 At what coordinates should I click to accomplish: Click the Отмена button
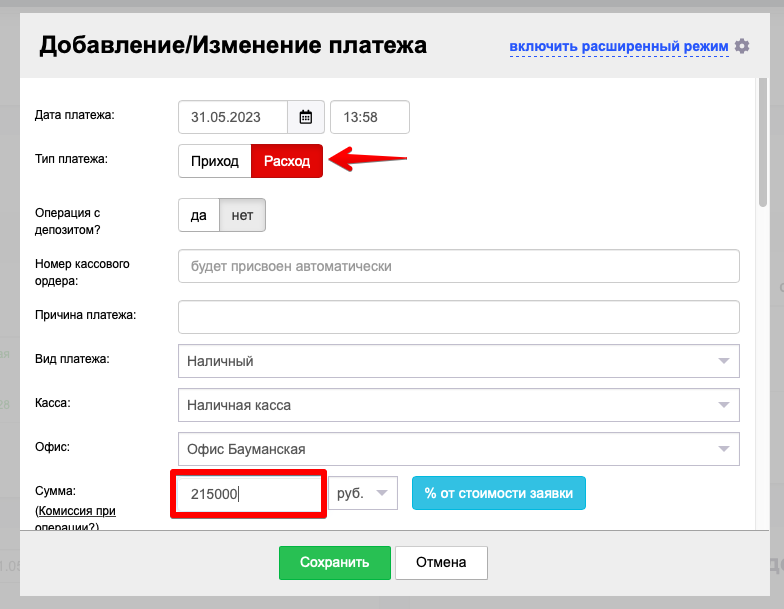(x=441, y=562)
